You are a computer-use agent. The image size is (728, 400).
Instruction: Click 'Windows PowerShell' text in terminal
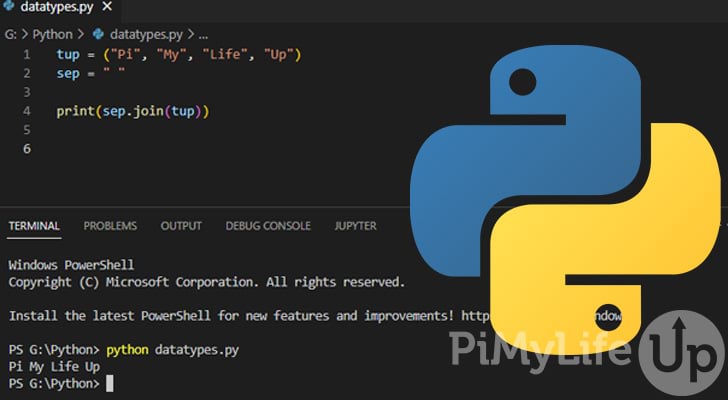tap(72, 265)
